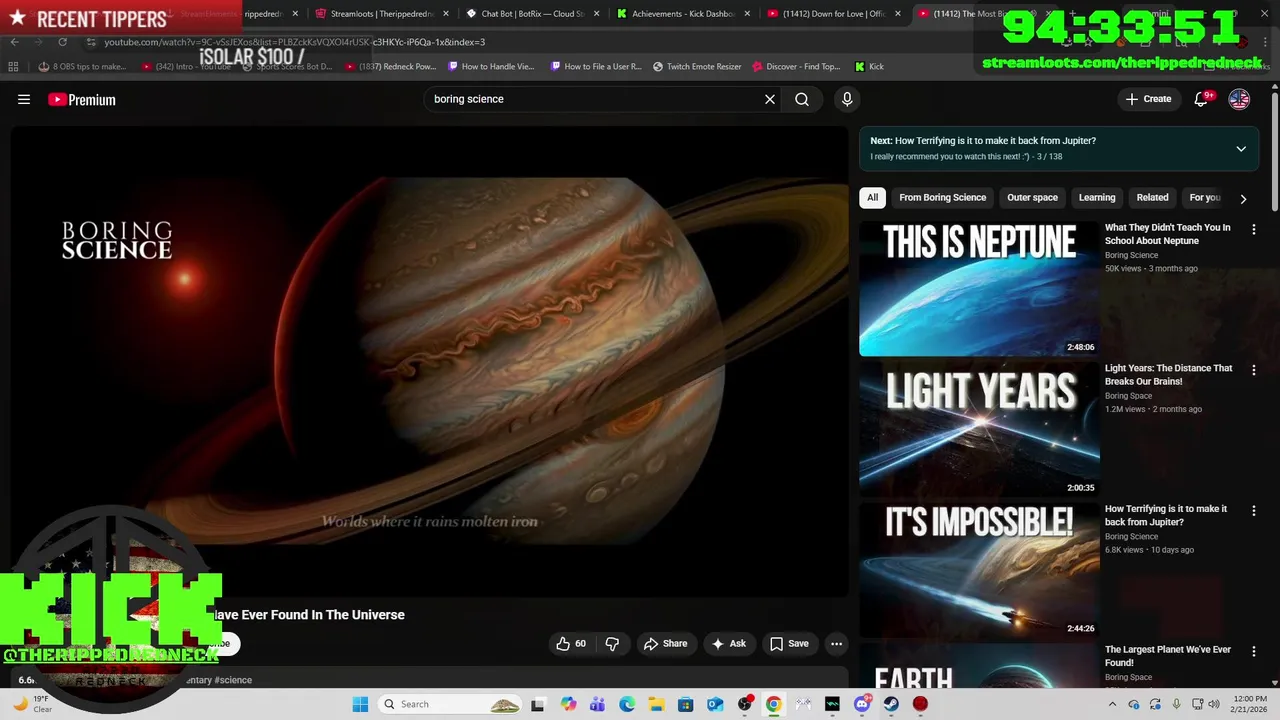Select the All filter chip
The width and height of the screenshot is (1280, 720).
872,197
